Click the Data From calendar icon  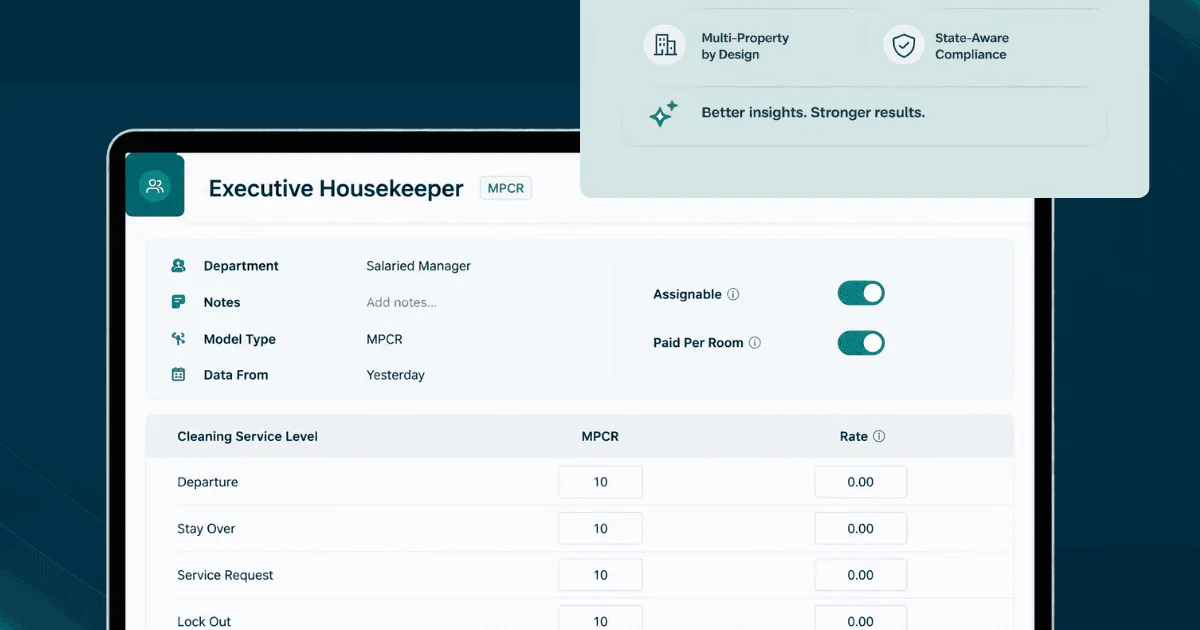(178, 375)
